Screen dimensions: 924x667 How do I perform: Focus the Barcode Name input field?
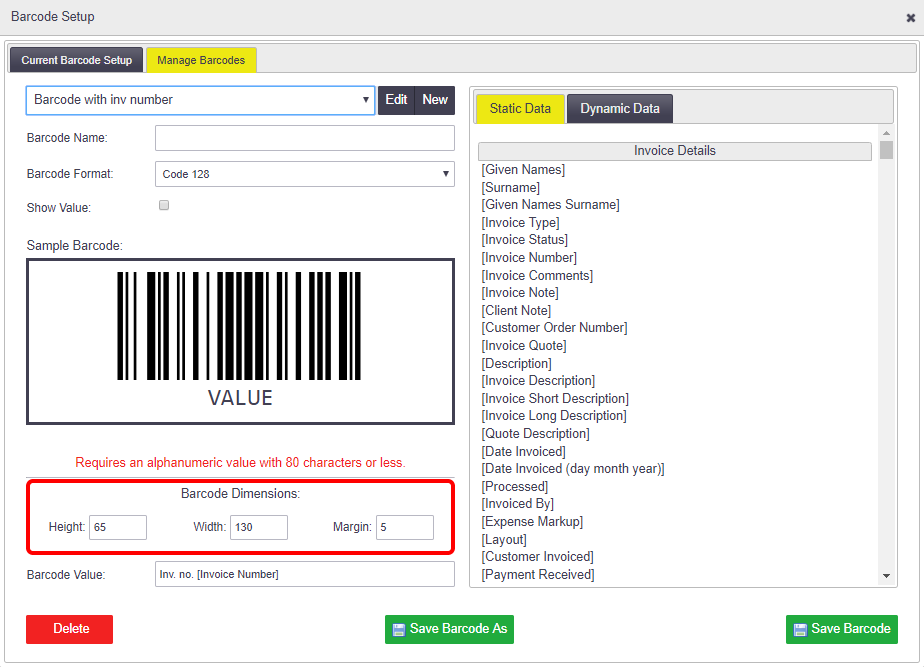point(305,138)
